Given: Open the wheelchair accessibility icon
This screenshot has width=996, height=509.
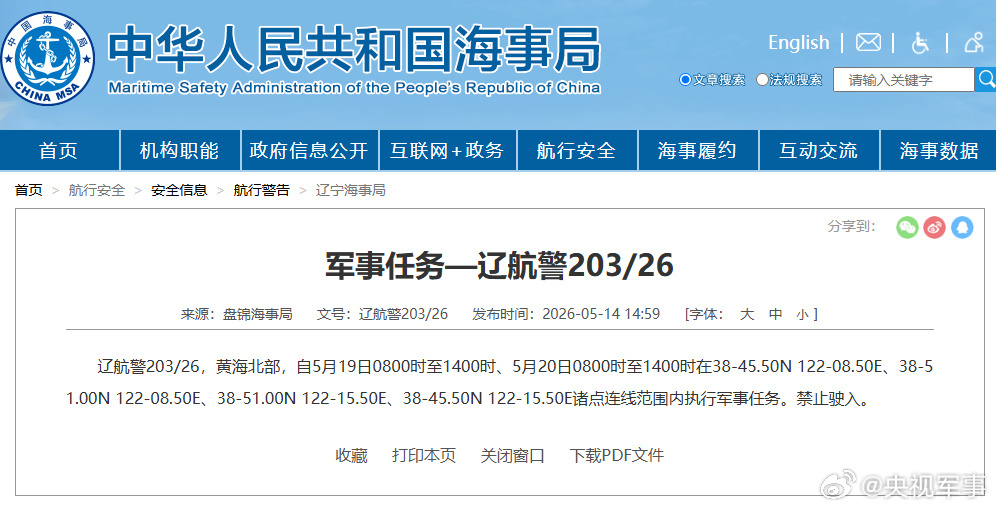Looking at the screenshot, I should [x=920, y=43].
